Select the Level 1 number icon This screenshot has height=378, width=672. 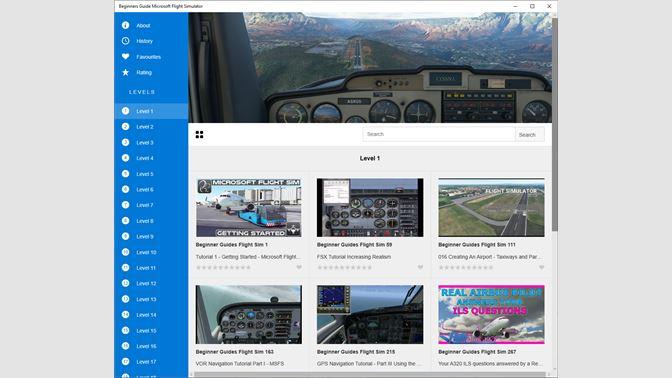click(125, 111)
